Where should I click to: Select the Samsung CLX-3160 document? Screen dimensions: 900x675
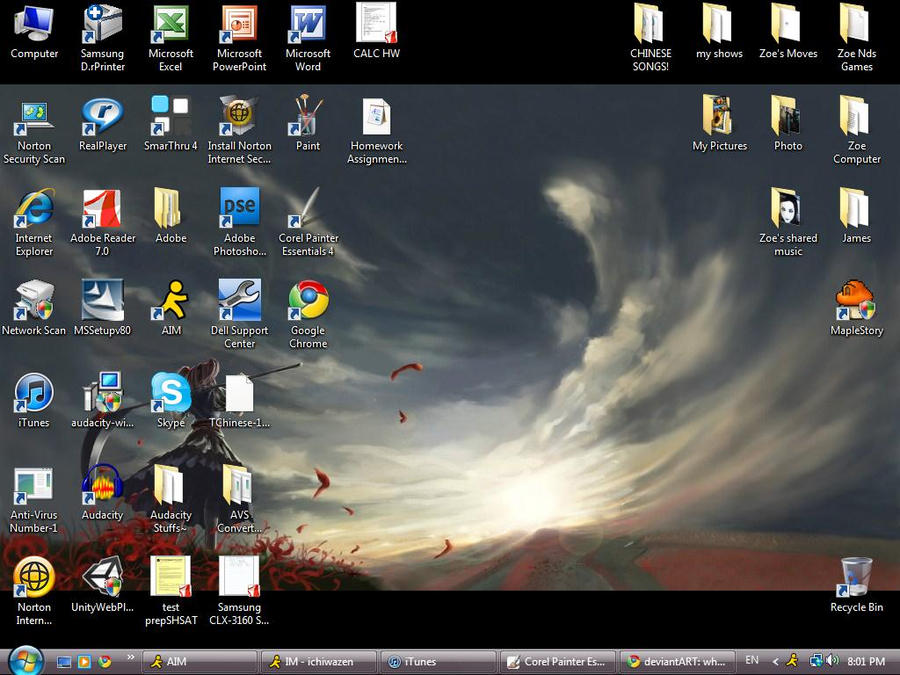click(x=239, y=591)
